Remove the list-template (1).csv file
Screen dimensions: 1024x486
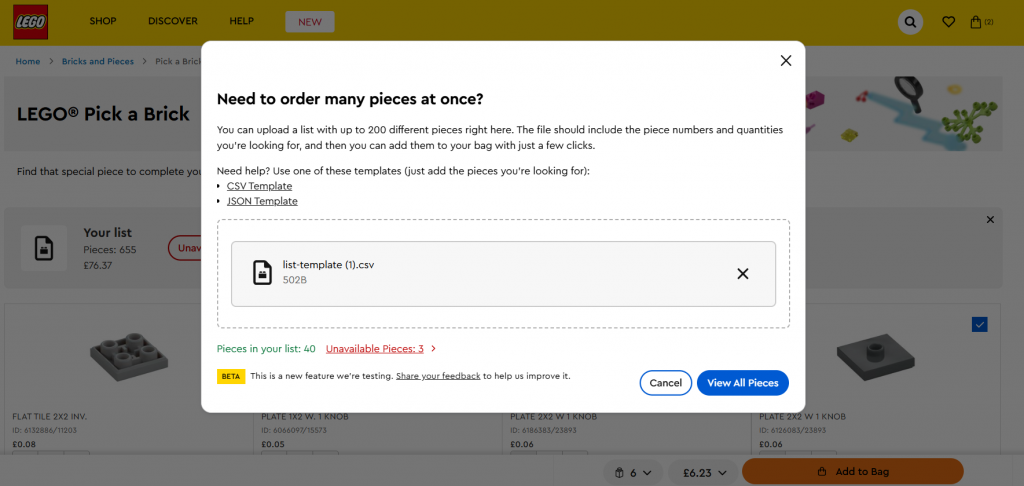tap(742, 273)
